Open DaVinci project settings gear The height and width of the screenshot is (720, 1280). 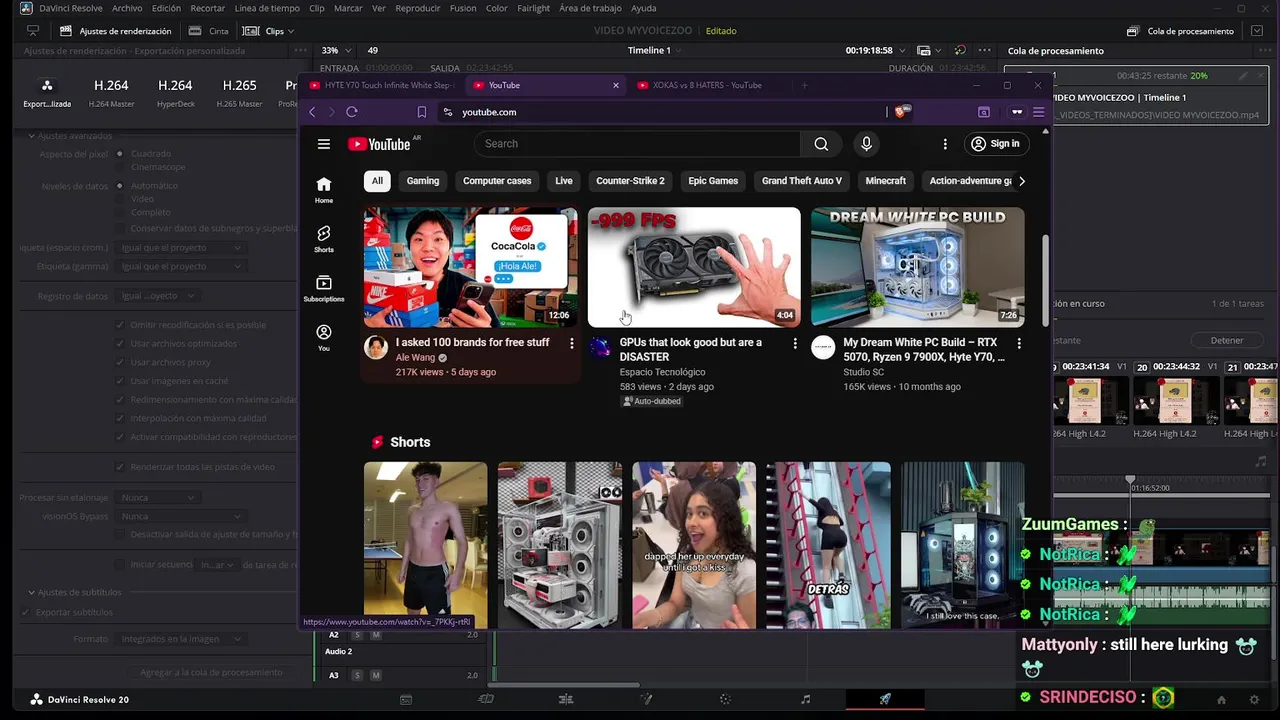[x=1255, y=700]
